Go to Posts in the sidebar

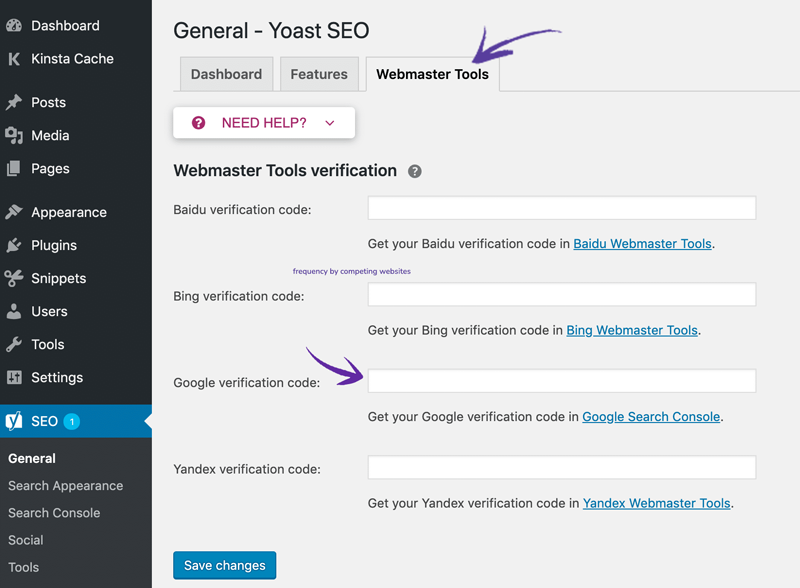[x=48, y=103]
